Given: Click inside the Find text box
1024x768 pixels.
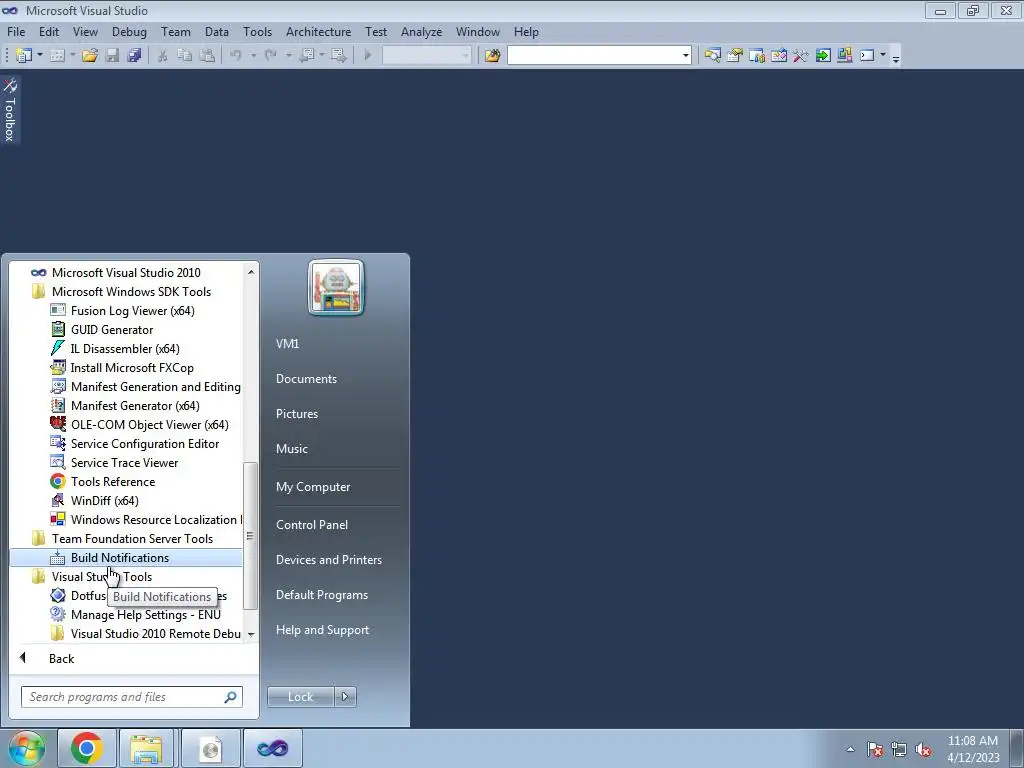Looking at the screenshot, I should click(x=594, y=56).
